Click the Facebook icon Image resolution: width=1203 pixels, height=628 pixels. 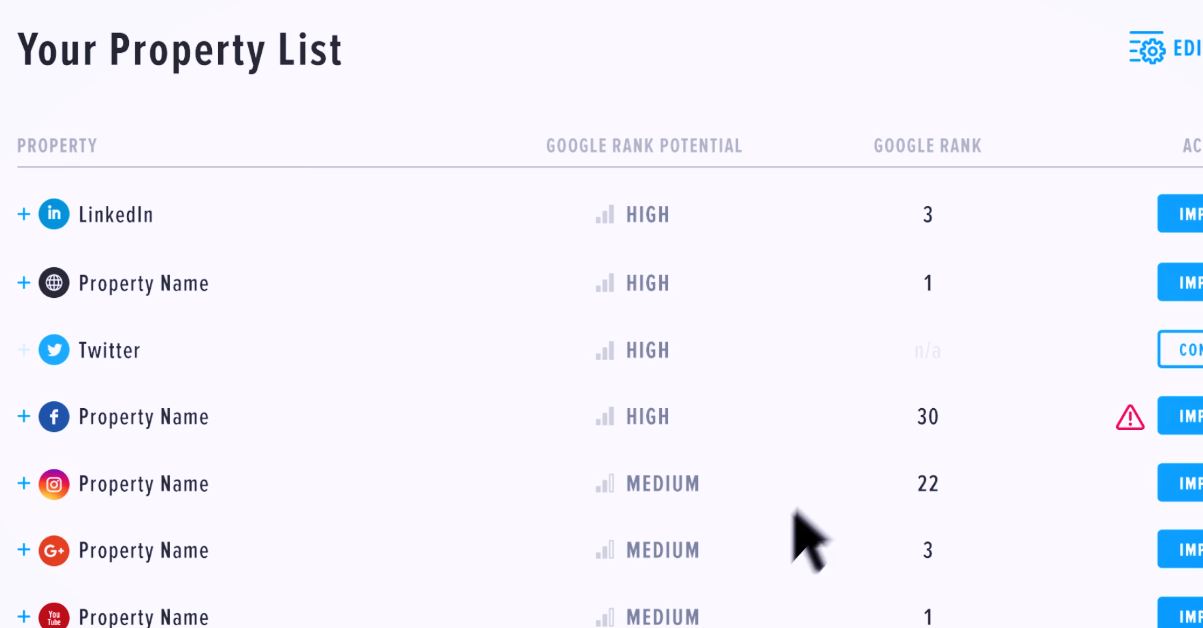[x=54, y=416]
